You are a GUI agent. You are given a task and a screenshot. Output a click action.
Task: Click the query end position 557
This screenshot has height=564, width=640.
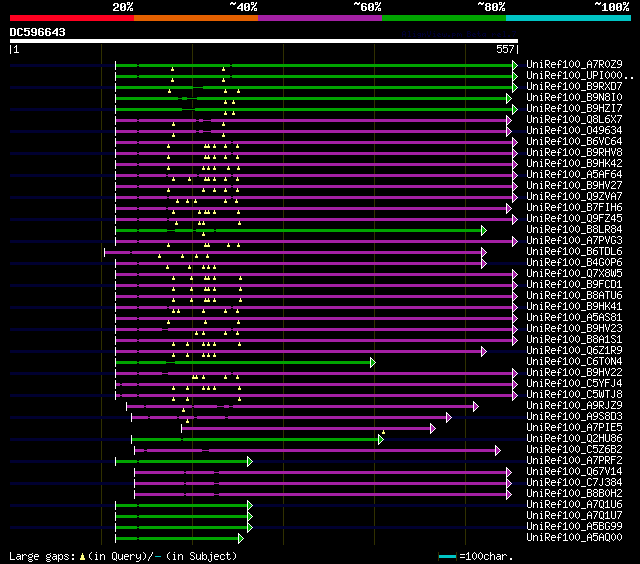[x=505, y=49]
